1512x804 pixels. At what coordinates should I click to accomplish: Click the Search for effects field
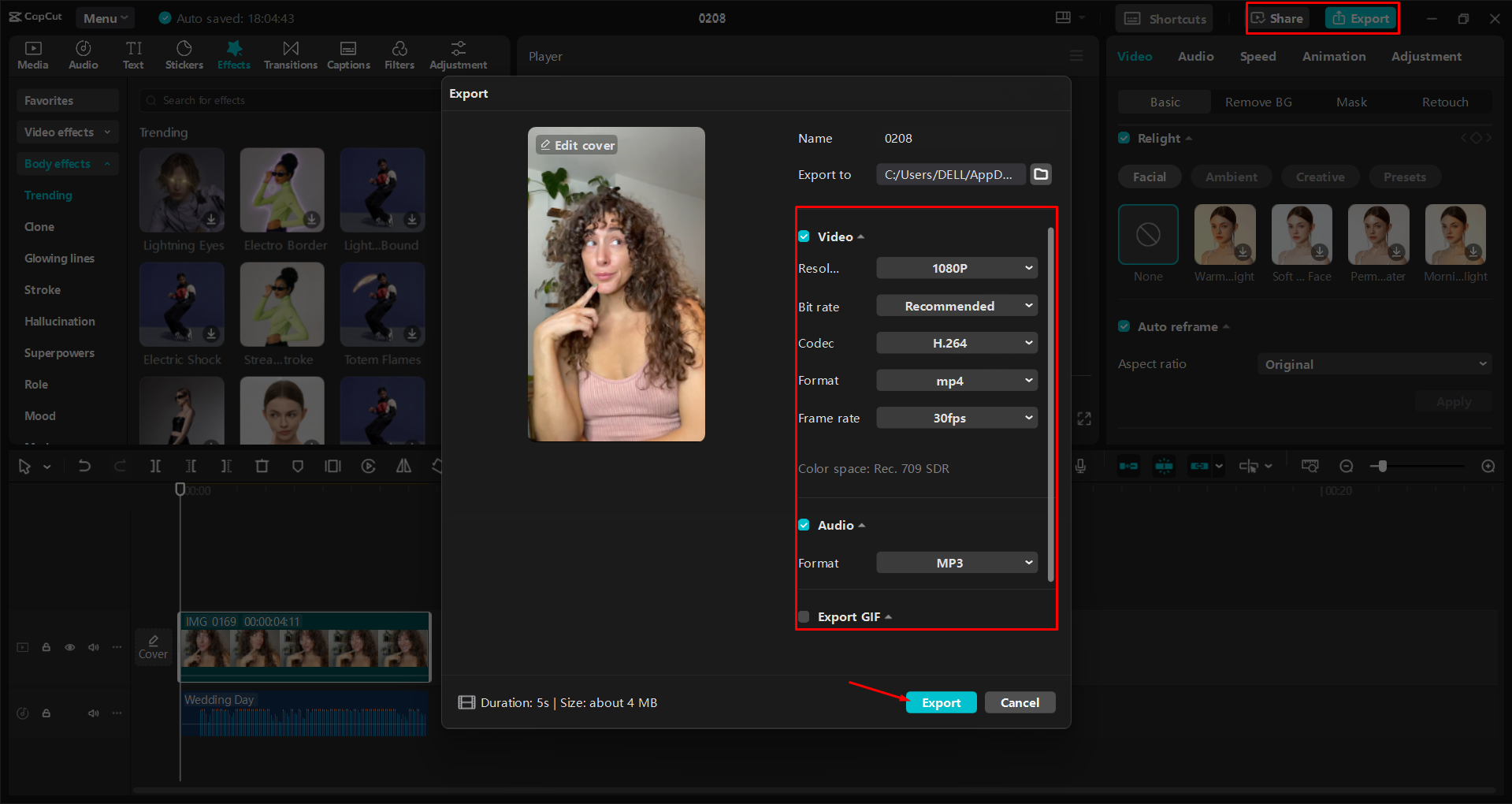pos(290,100)
